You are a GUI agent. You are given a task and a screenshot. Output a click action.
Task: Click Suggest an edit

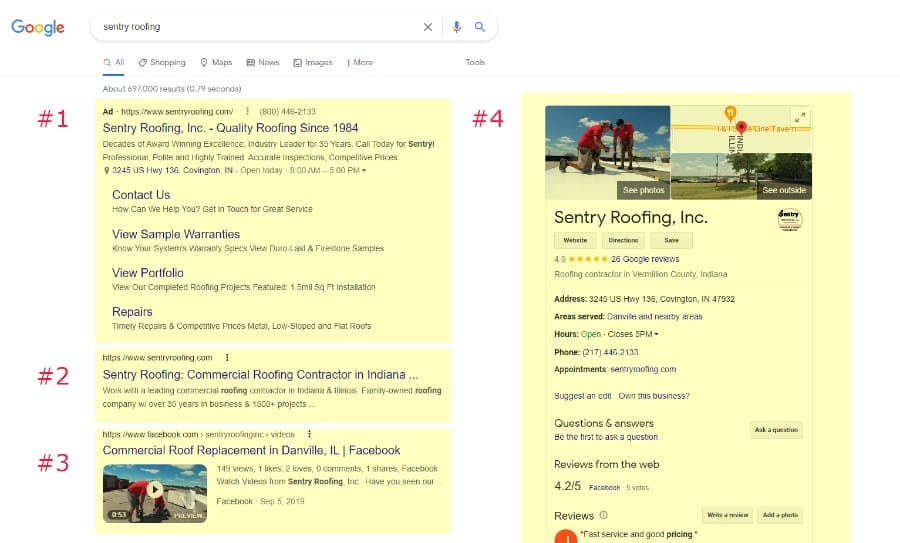coord(583,395)
